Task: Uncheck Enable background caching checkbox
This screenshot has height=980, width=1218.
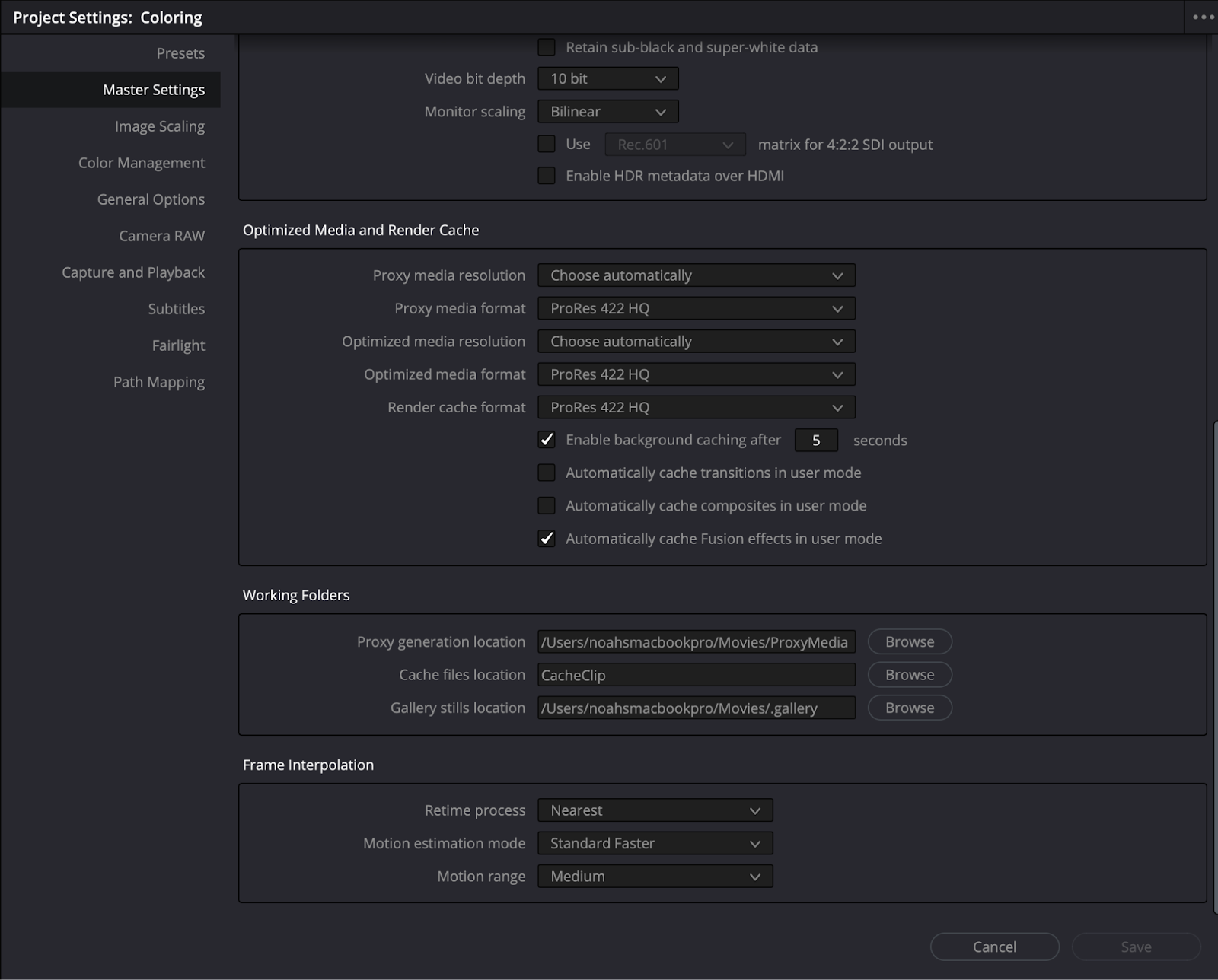Action: (547, 440)
